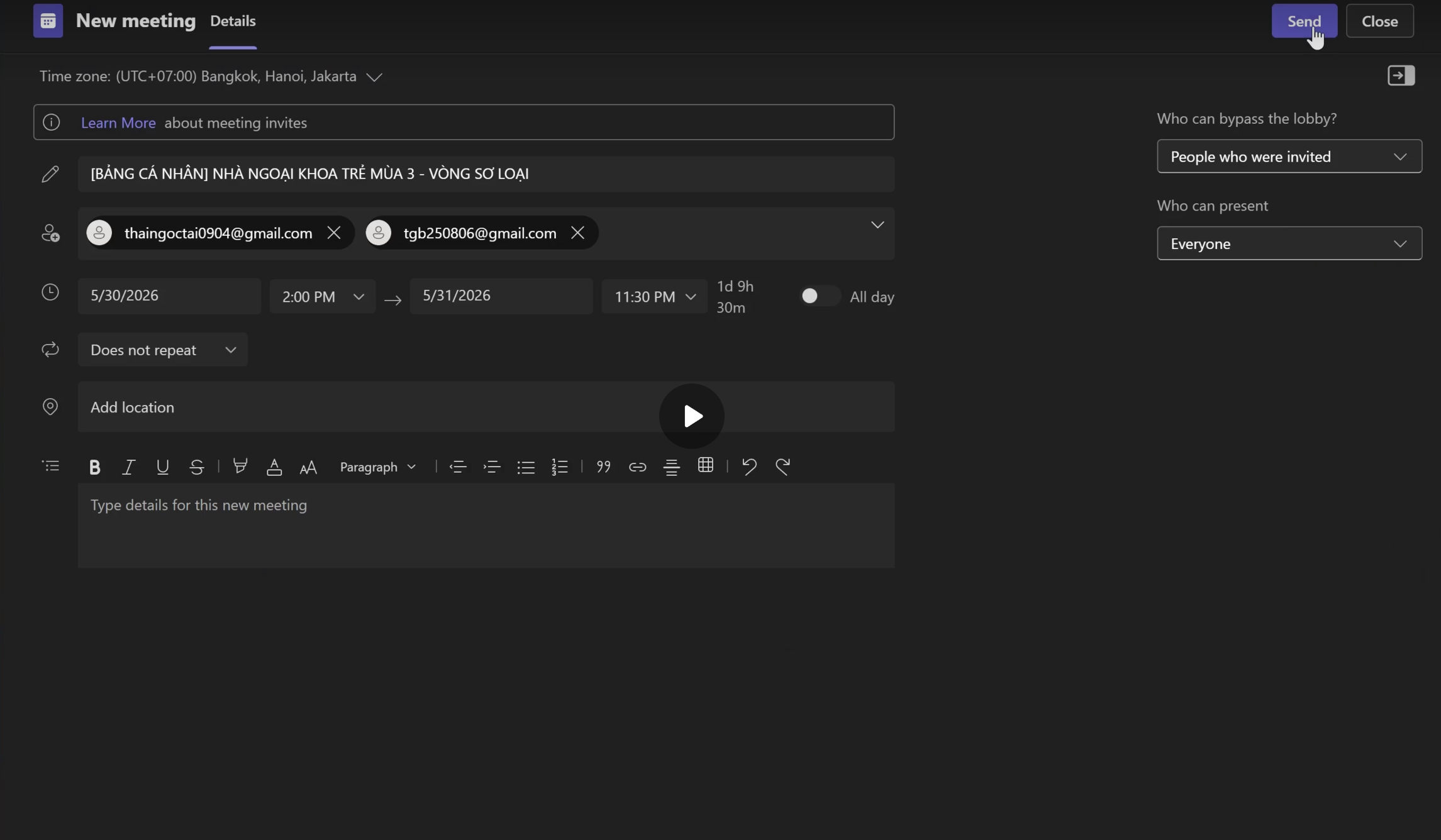This screenshot has height=840, width=1441.
Task: Open the font size tool
Action: [x=308, y=467]
